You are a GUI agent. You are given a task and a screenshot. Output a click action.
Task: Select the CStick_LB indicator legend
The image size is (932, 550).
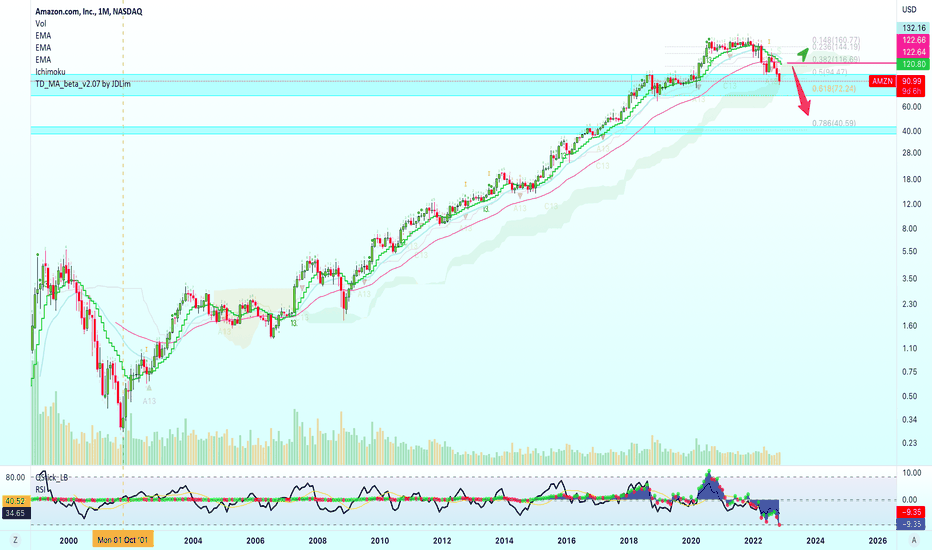[52, 477]
